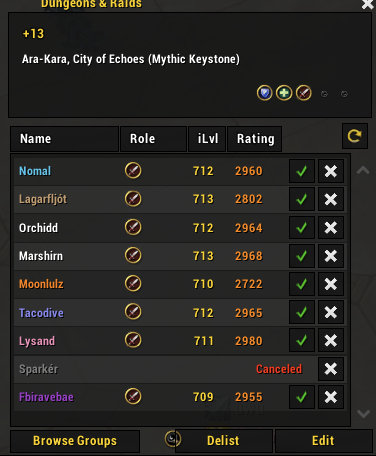The width and height of the screenshot is (376, 456).
Task: Accept Moonlulz with the green checkmark
Action: coord(302,284)
